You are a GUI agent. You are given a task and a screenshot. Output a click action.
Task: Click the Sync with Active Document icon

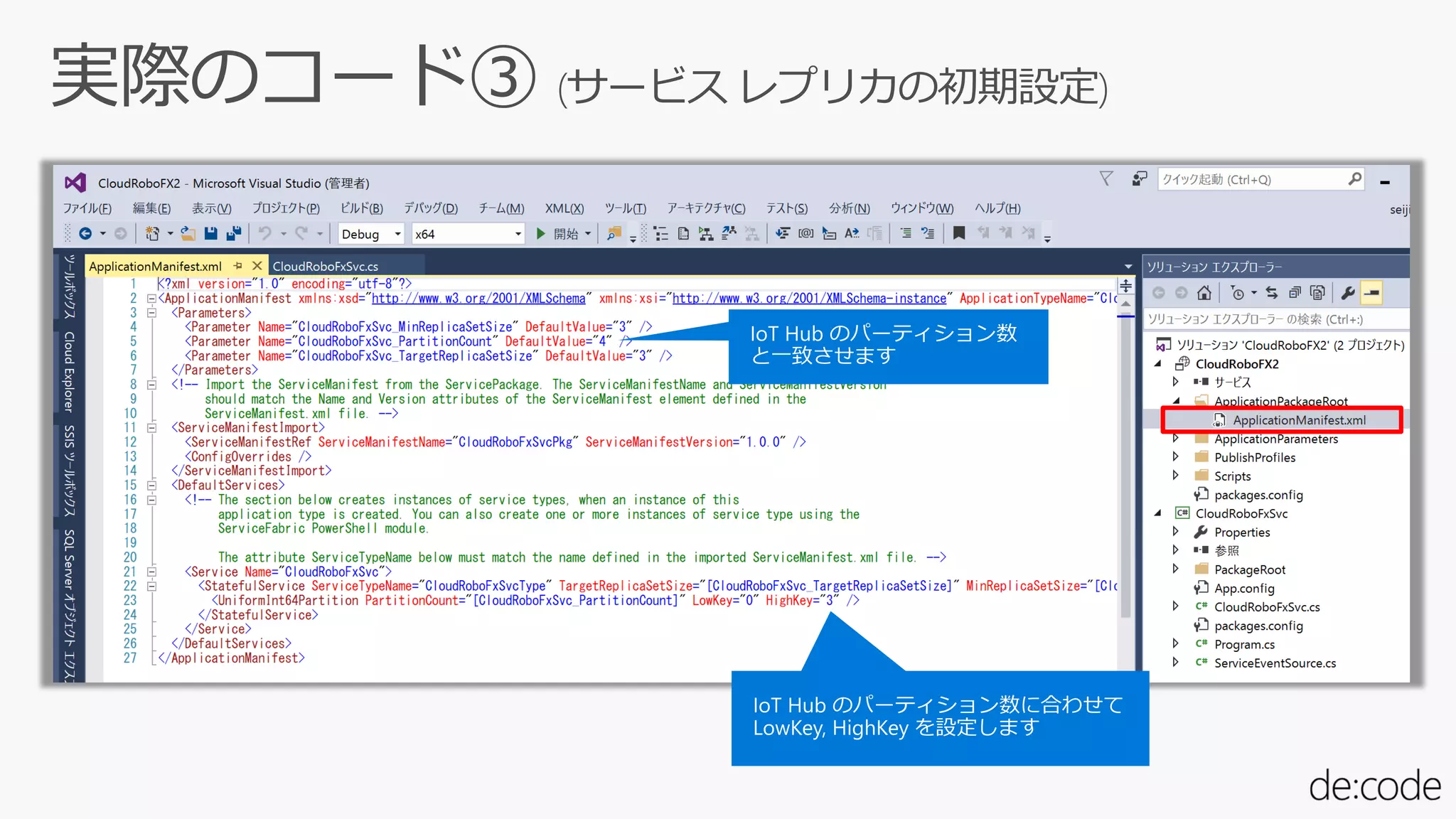coord(1272,292)
